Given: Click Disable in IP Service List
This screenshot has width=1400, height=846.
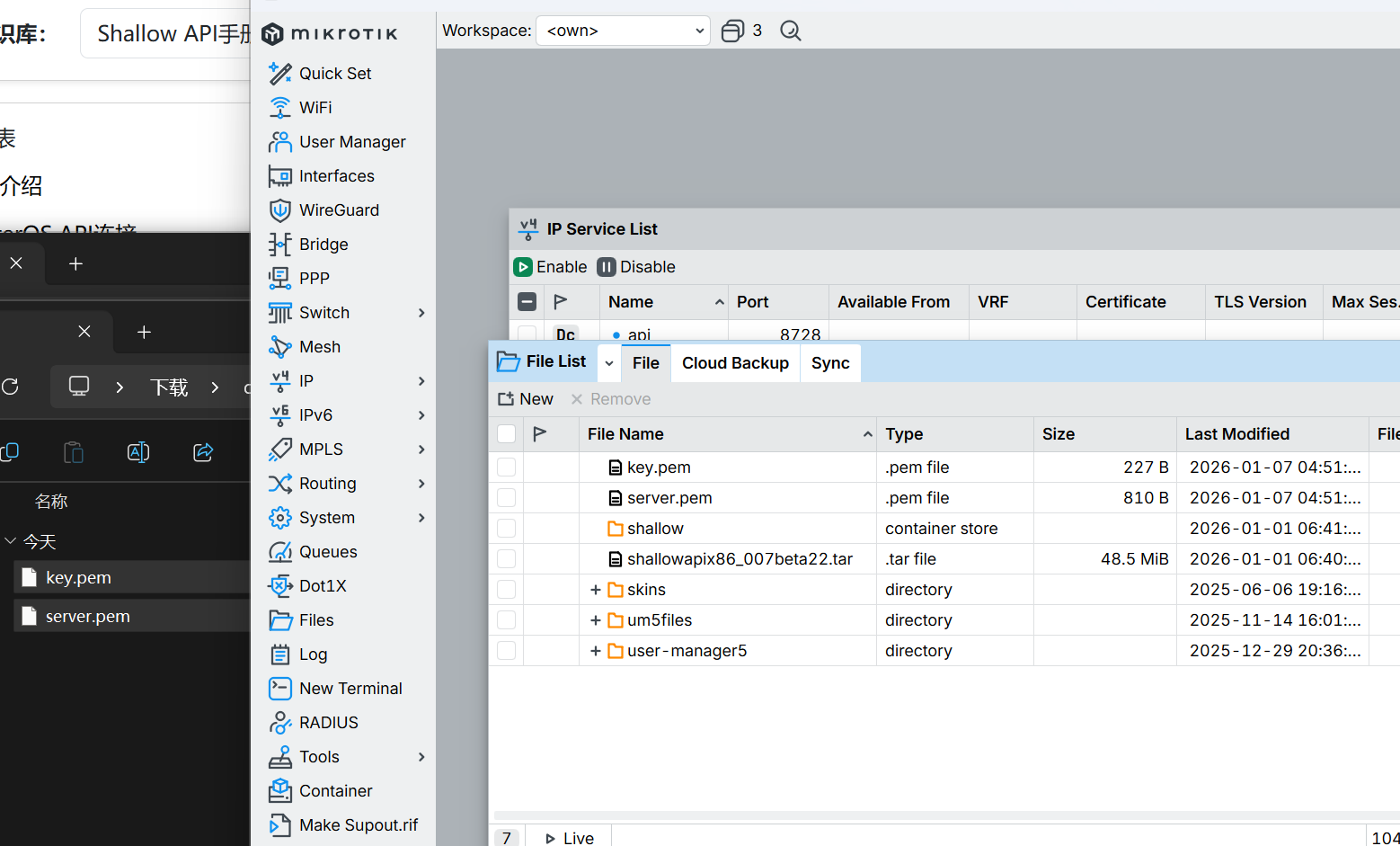Looking at the screenshot, I should point(636,267).
